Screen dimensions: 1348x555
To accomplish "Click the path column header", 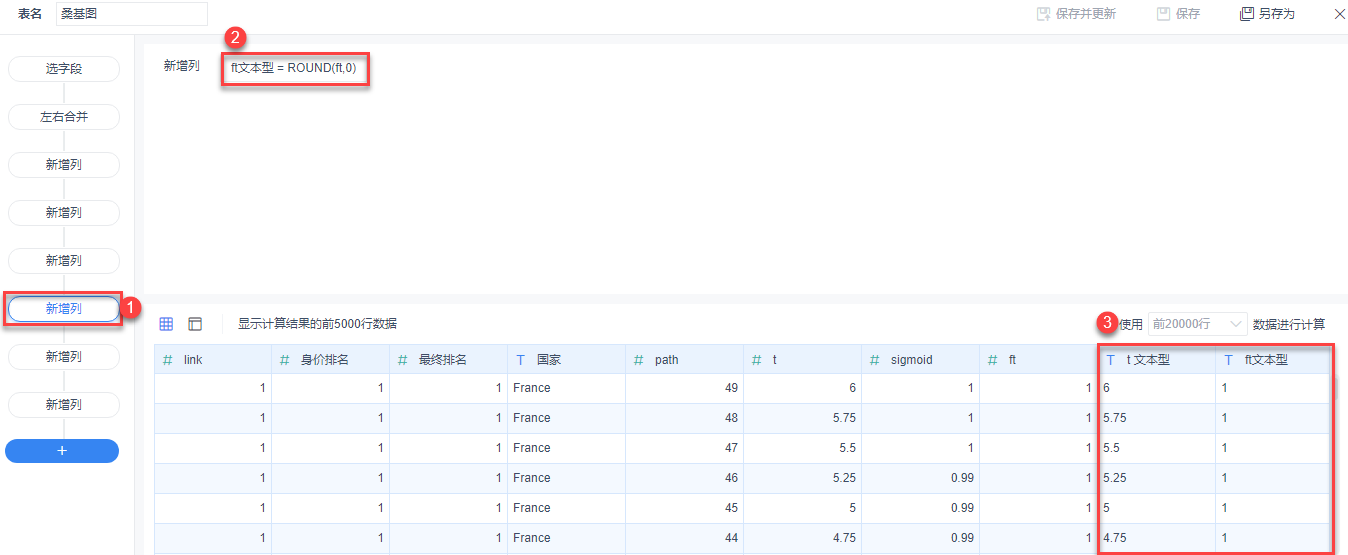I will tap(684, 359).
